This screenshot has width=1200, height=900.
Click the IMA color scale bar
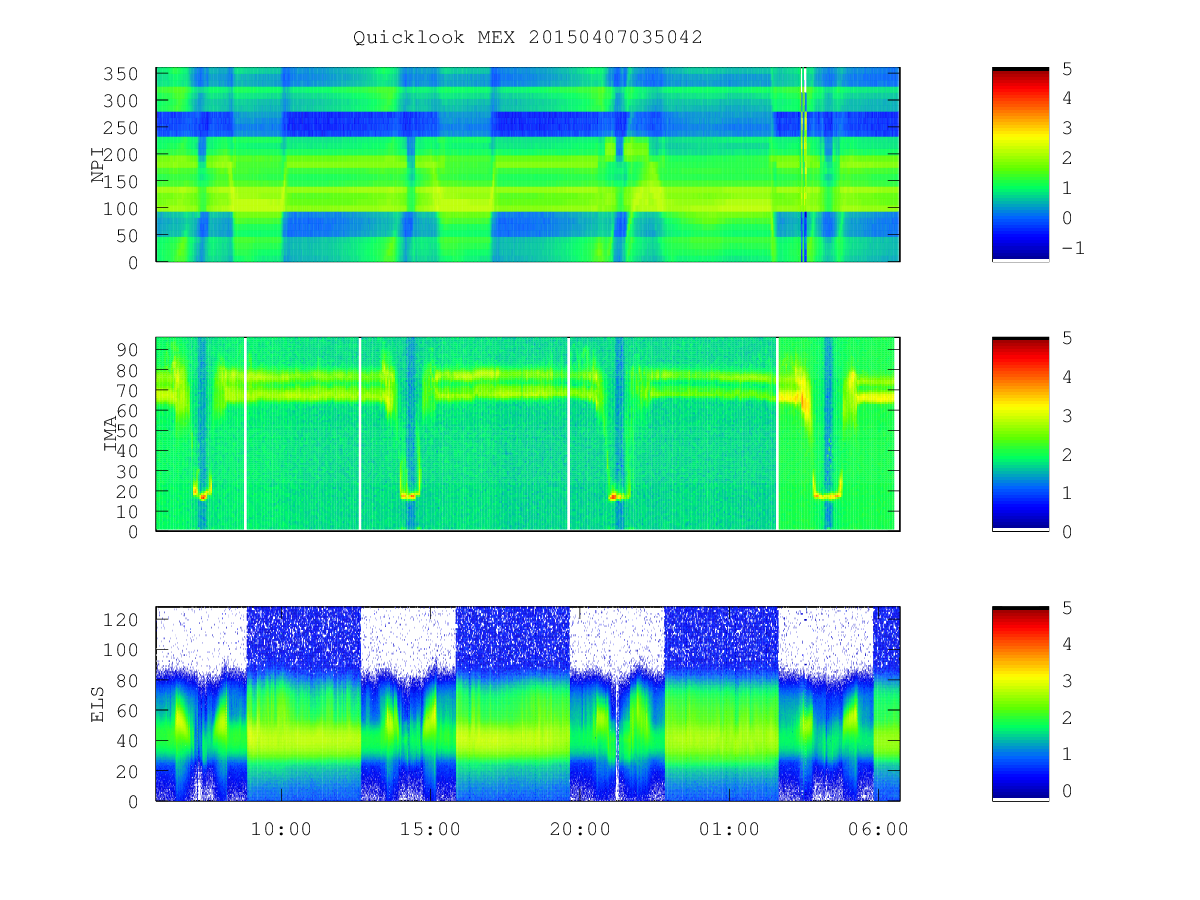[x=1020, y=434]
